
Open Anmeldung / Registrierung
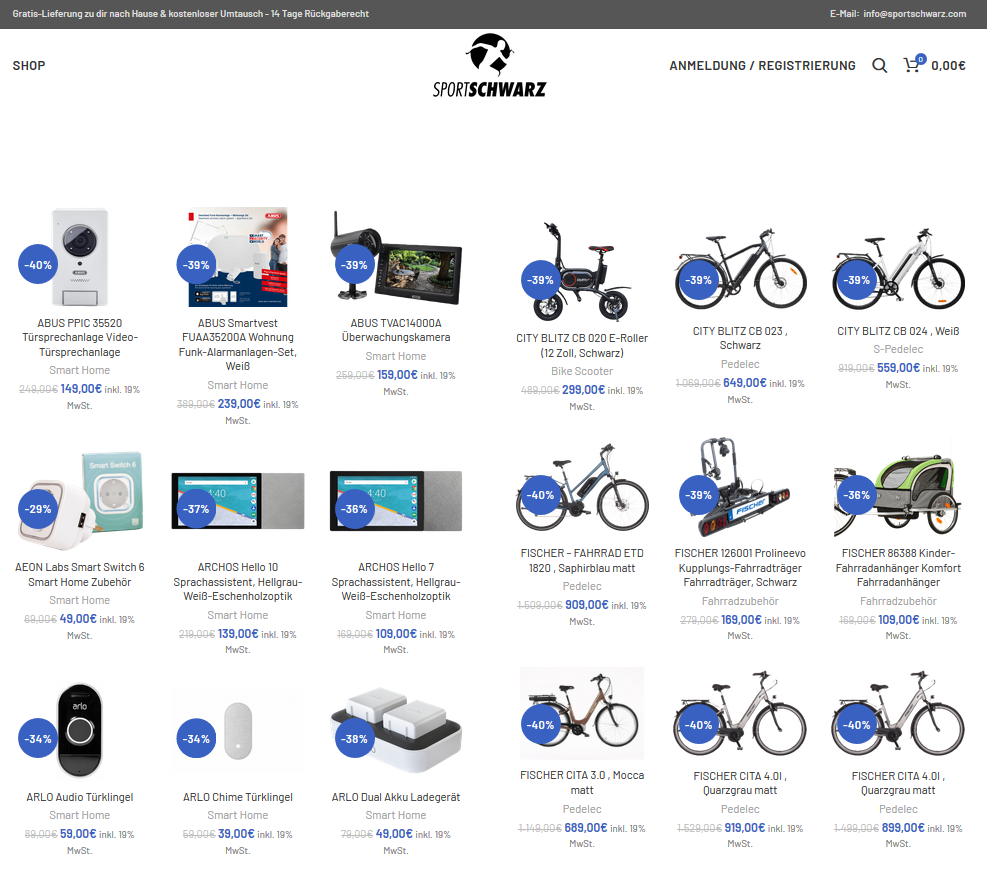762,65
